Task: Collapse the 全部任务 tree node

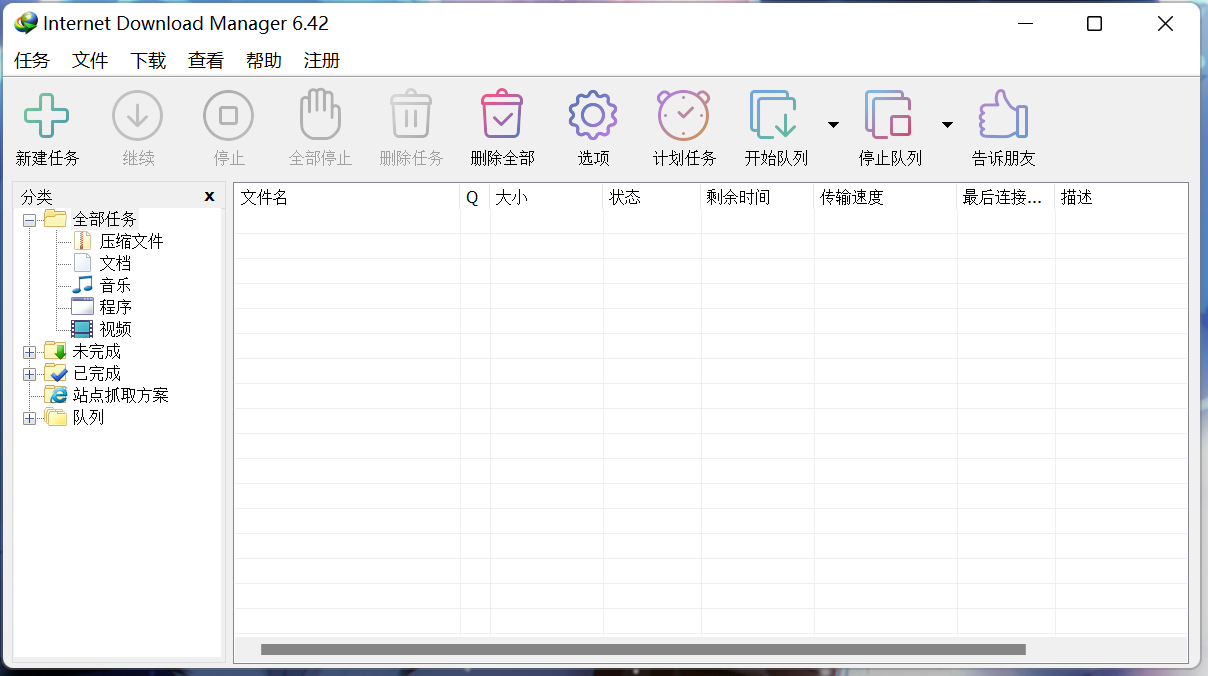Action: tap(29, 218)
